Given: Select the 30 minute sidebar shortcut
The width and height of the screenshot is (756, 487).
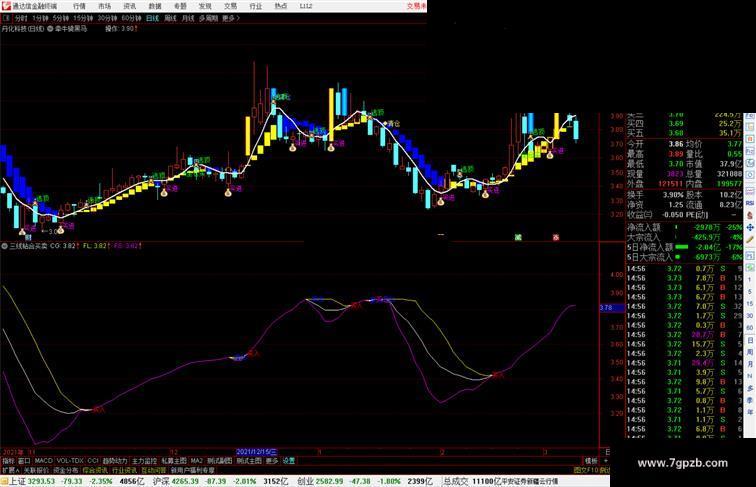Looking at the screenshot, I should click(x=750, y=315).
